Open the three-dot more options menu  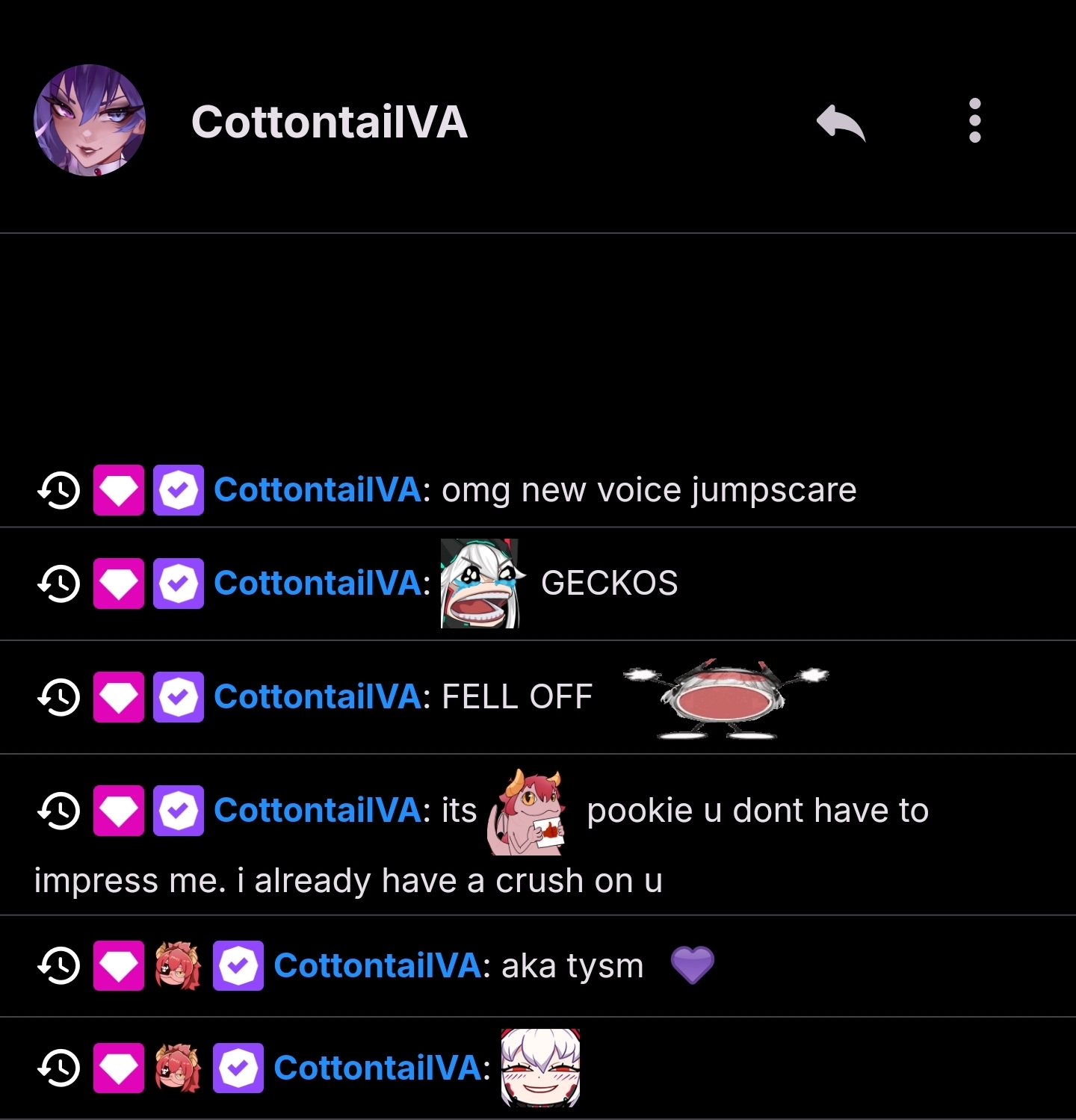tap(974, 120)
